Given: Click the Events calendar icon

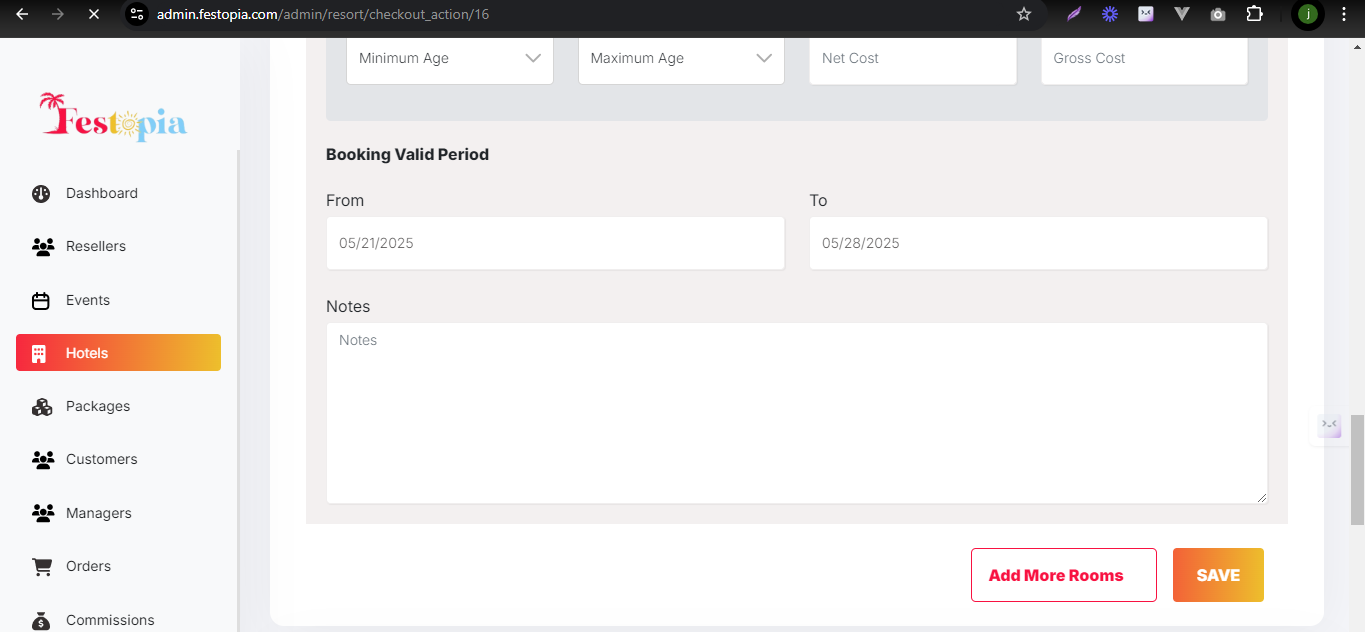Looking at the screenshot, I should point(41,300).
